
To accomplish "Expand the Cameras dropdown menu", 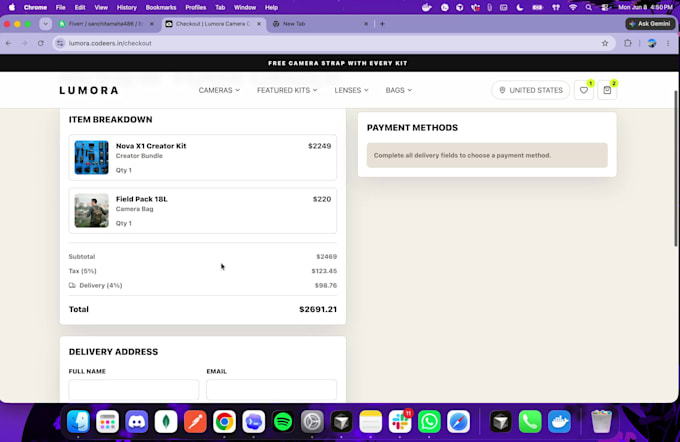I will click(x=219, y=90).
